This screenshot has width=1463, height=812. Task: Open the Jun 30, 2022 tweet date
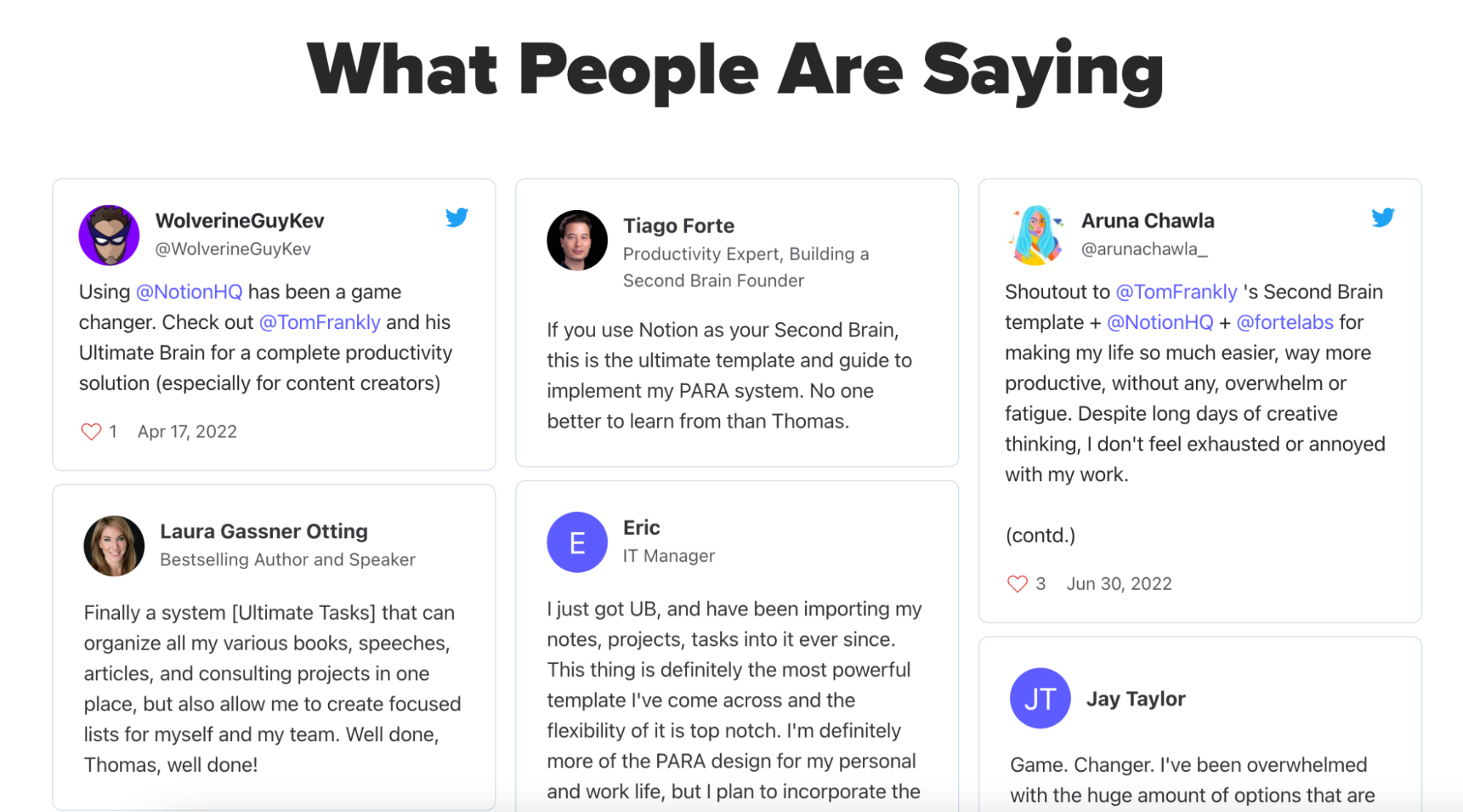coord(1119,584)
